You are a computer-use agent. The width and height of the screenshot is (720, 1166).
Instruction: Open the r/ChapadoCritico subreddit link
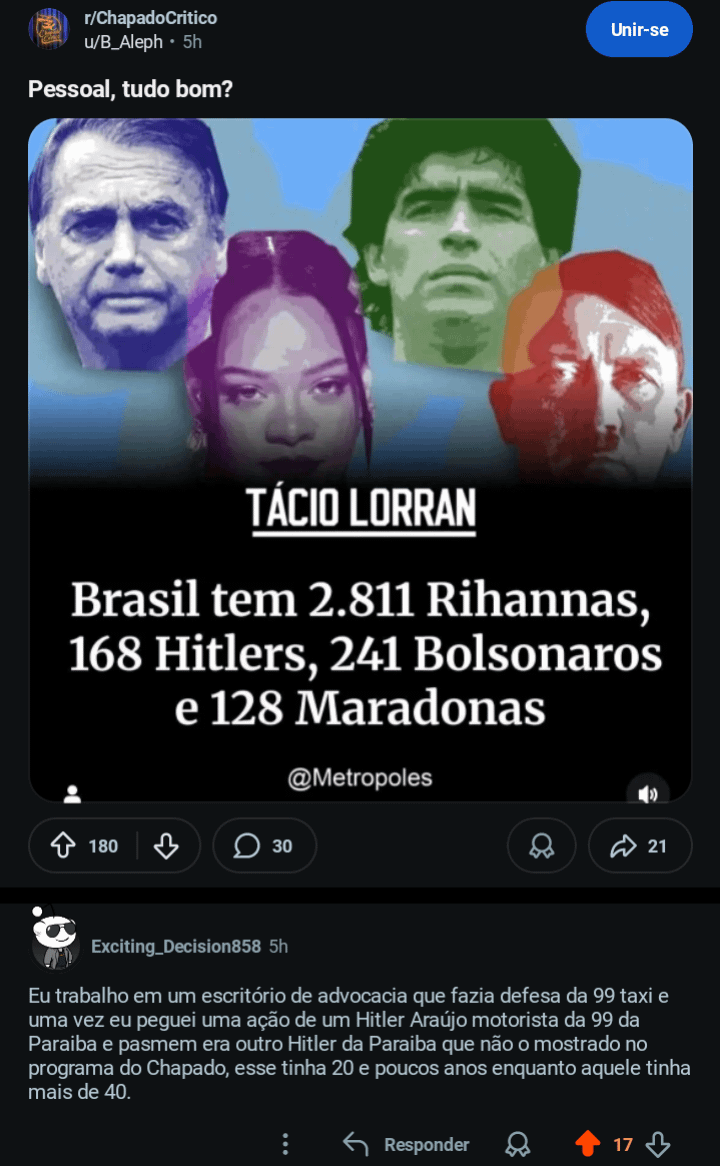[151, 18]
